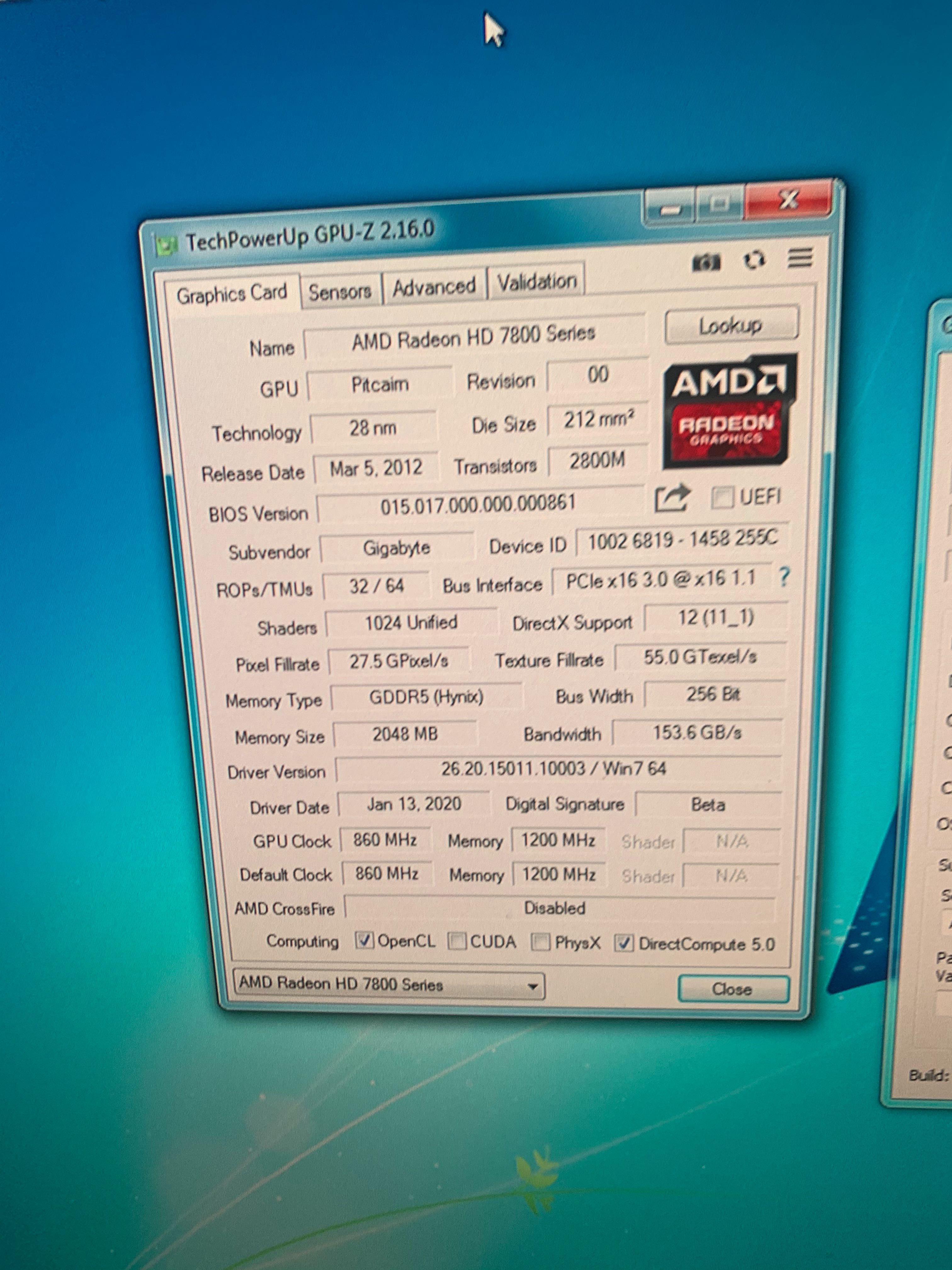Take a screenshot with the camera icon
952x1270 pixels.
[706, 262]
